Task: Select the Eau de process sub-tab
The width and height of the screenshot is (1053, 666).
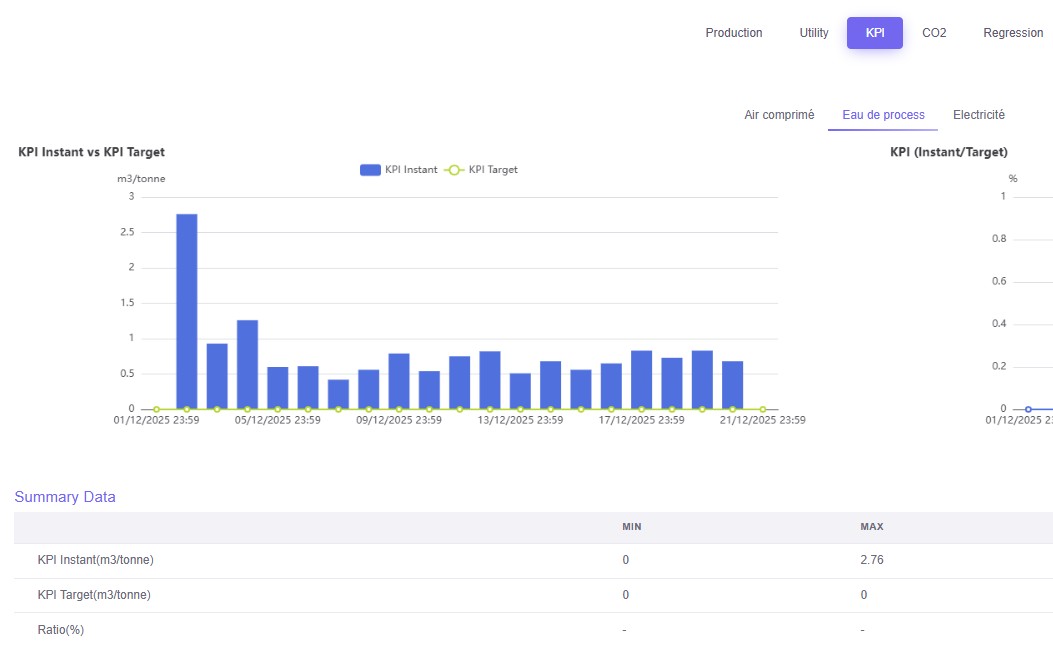Action: tap(883, 115)
